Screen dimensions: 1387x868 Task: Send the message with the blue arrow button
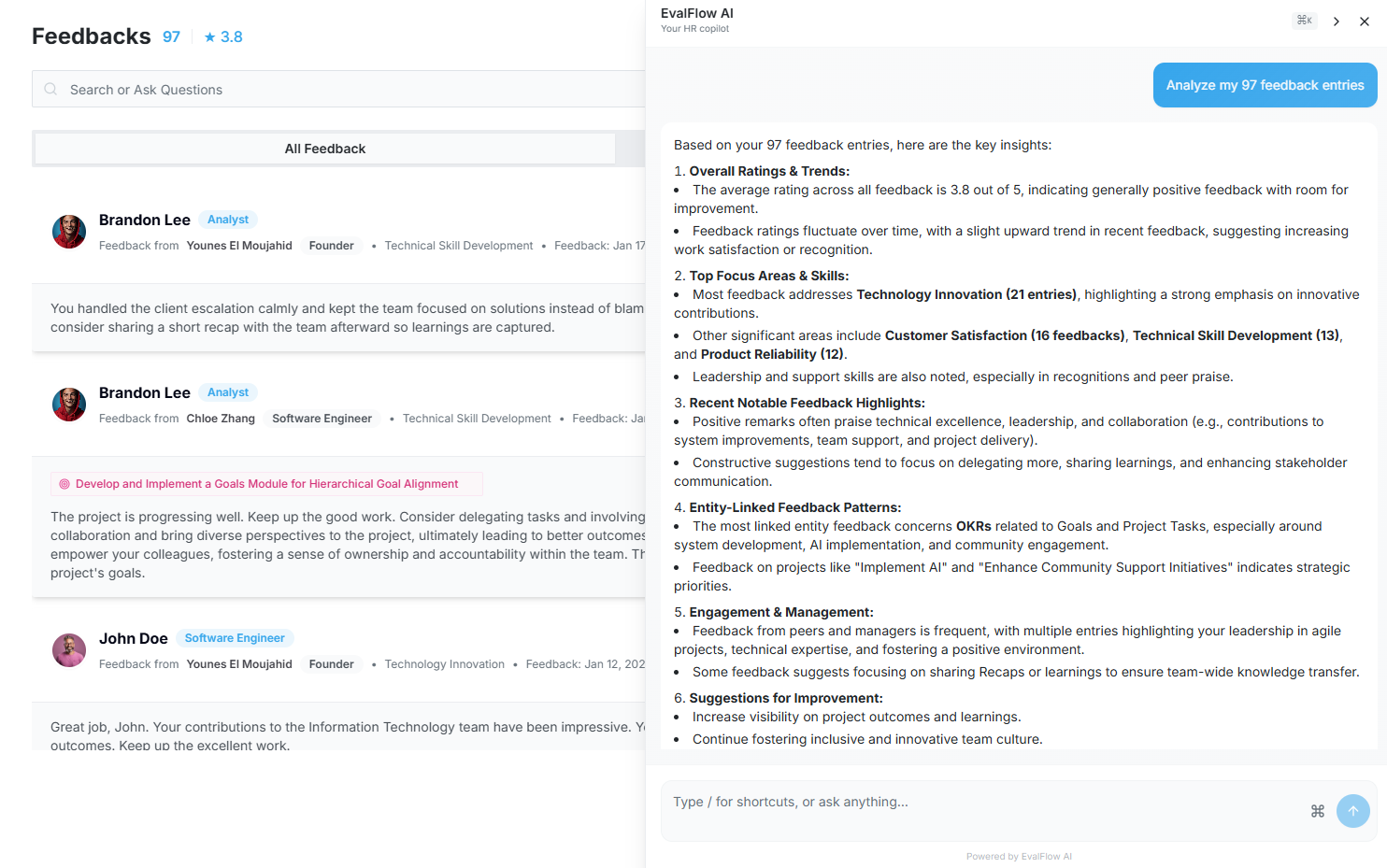pyautogui.click(x=1353, y=811)
